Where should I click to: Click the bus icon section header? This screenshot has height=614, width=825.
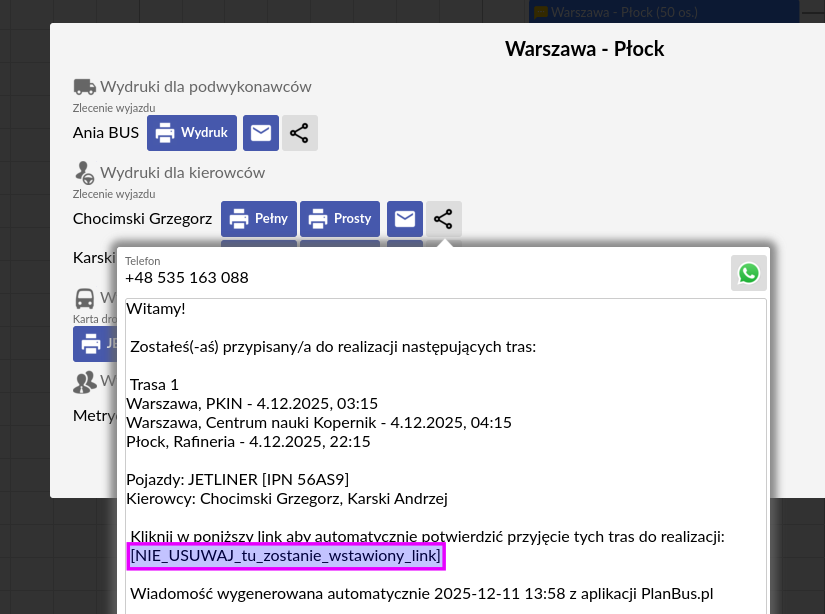pos(85,298)
